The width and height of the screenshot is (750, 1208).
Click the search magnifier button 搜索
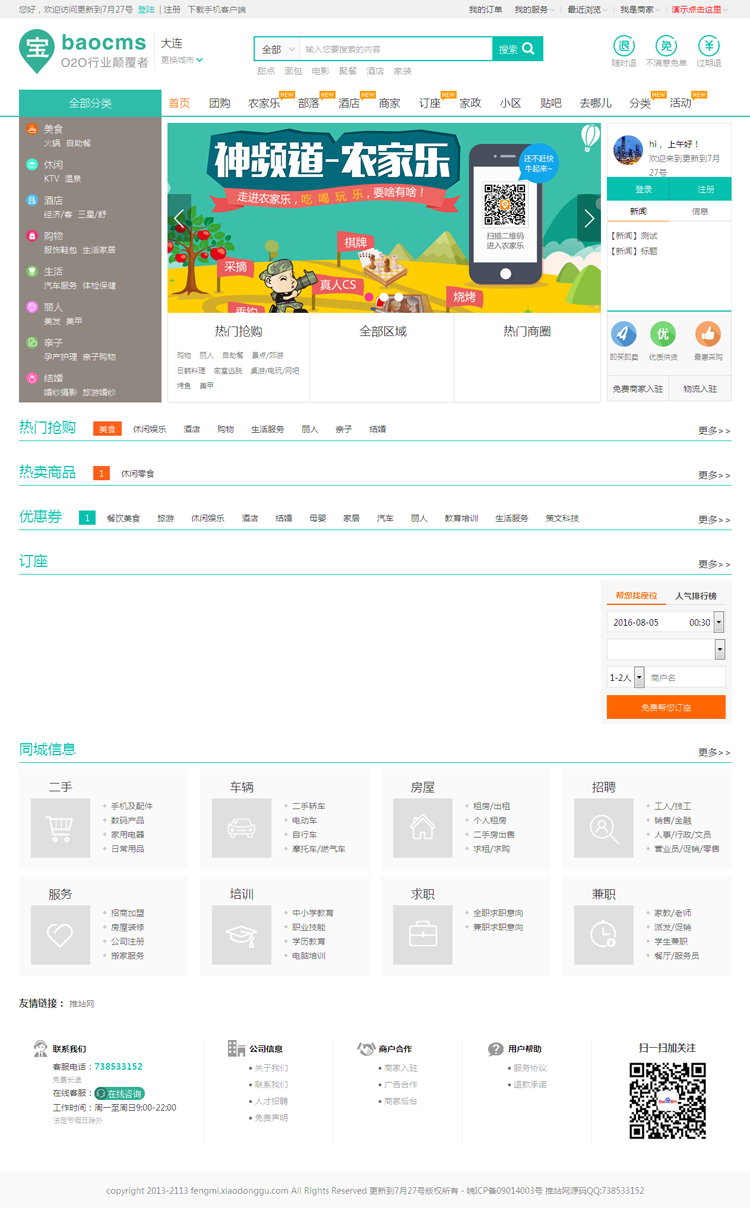click(x=518, y=49)
